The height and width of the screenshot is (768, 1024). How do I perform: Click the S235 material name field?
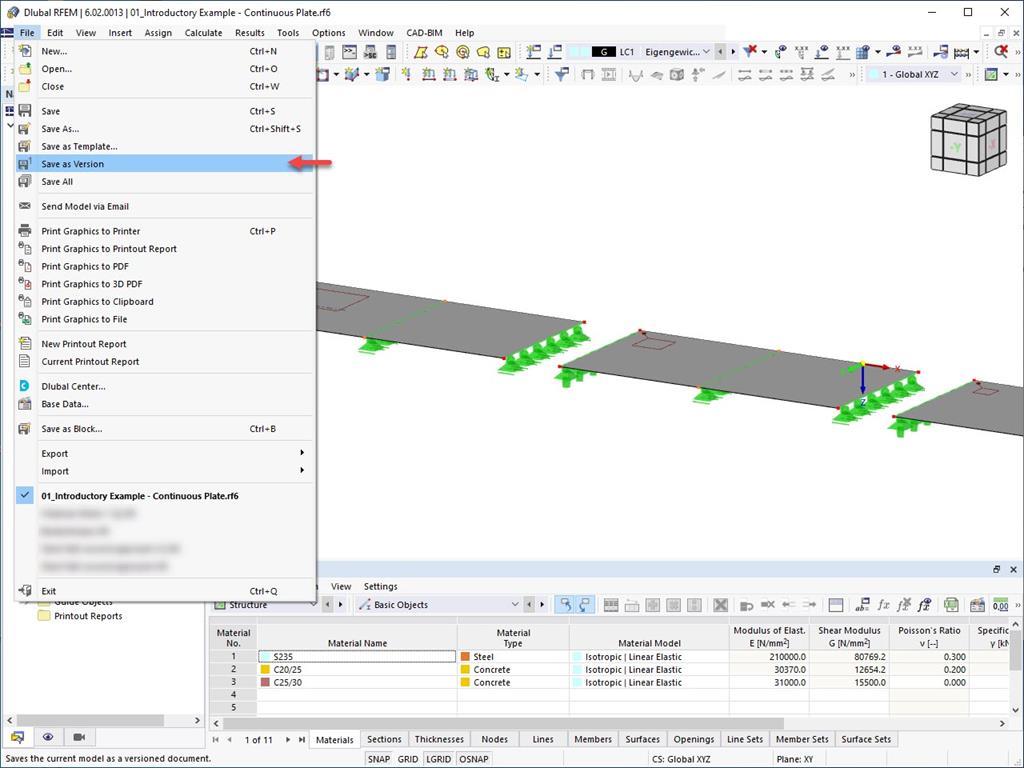click(x=357, y=656)
